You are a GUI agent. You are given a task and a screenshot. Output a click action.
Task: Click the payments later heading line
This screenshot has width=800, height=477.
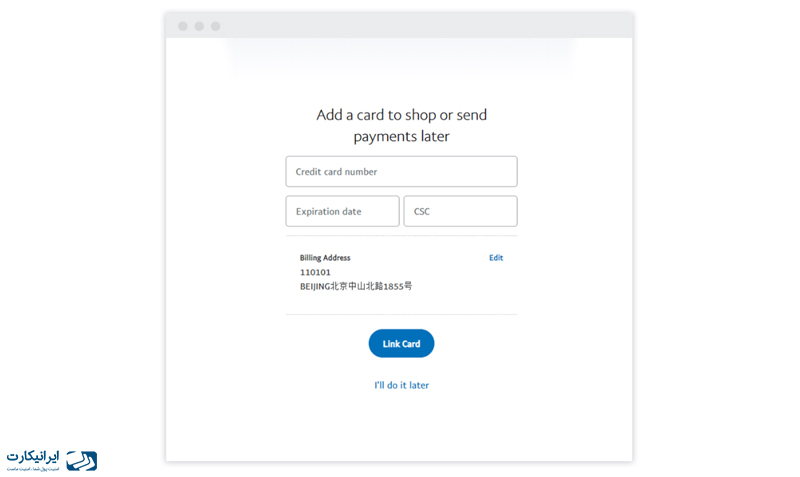[402, 137]
